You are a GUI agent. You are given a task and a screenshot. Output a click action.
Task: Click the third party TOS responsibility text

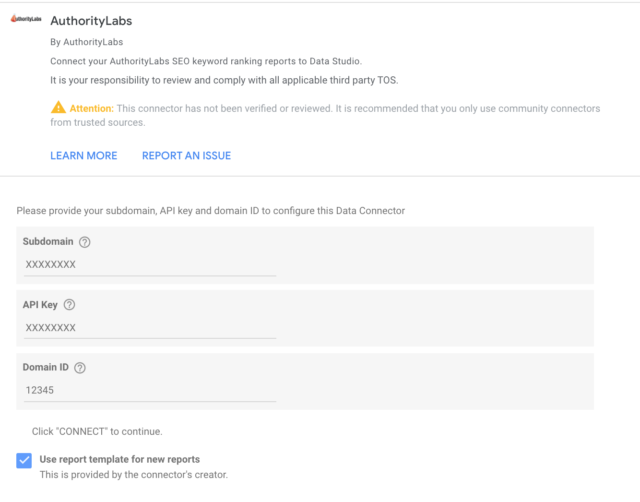coord(224,80)
